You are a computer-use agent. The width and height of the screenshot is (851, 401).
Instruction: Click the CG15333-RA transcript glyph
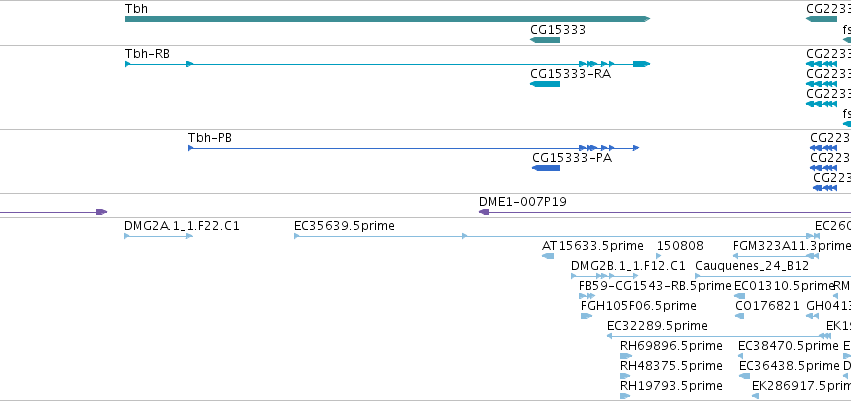(545, 84)
